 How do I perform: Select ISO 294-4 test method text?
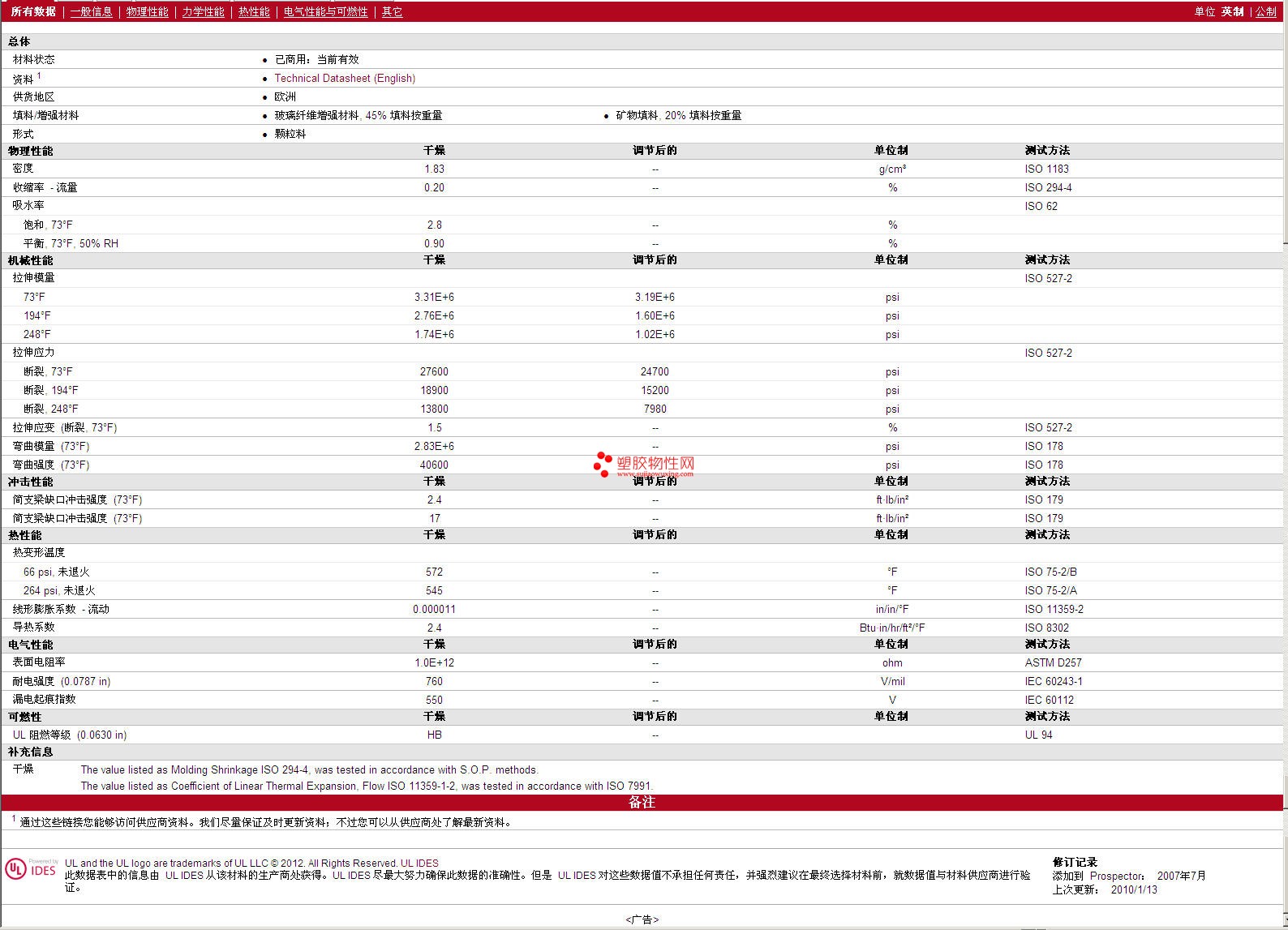click(1048, 187)
